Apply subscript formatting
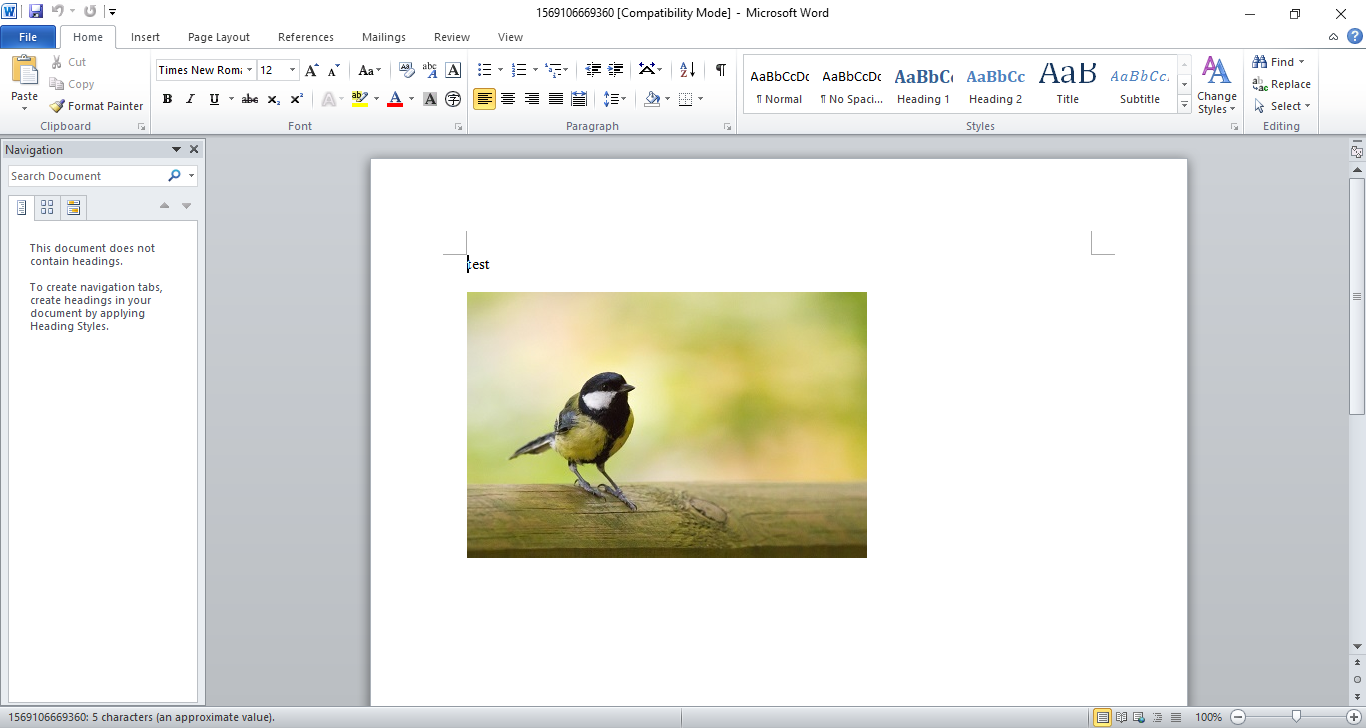 coord(272,98)
